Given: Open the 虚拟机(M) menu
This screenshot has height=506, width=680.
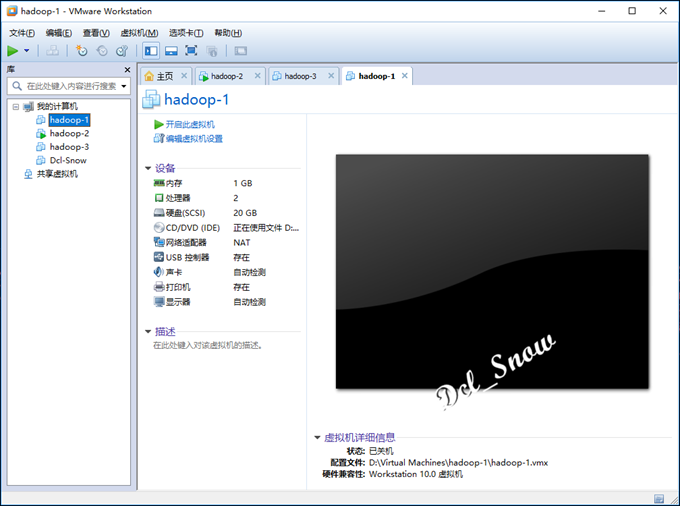Looking at the screenshot, I should pos(139,33).
